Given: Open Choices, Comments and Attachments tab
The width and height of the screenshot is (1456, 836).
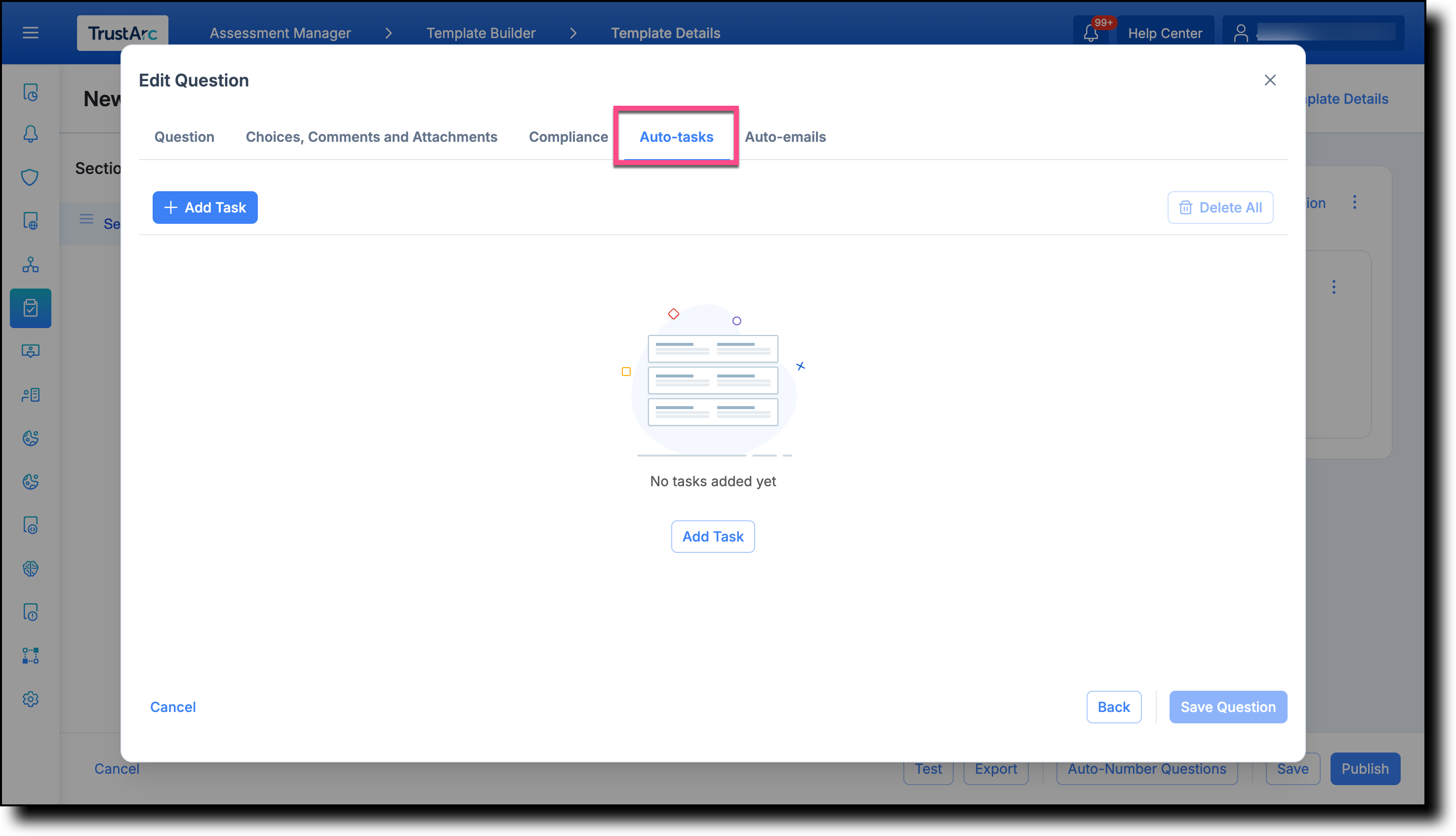Looking at the screenshot, I should click(371, 137).
